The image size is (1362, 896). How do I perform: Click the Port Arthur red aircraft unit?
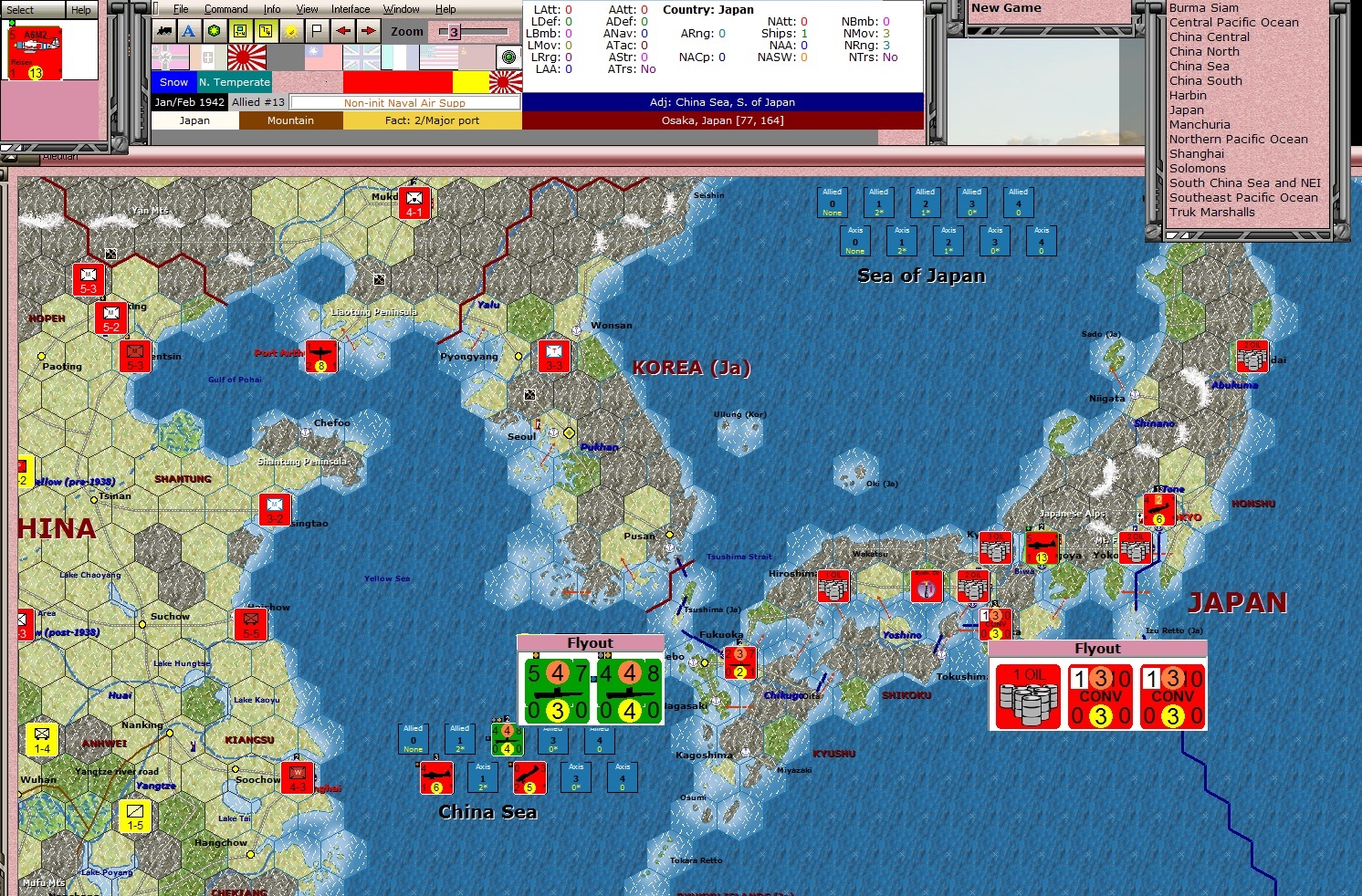pyautogui.click(x=320, y=356)
